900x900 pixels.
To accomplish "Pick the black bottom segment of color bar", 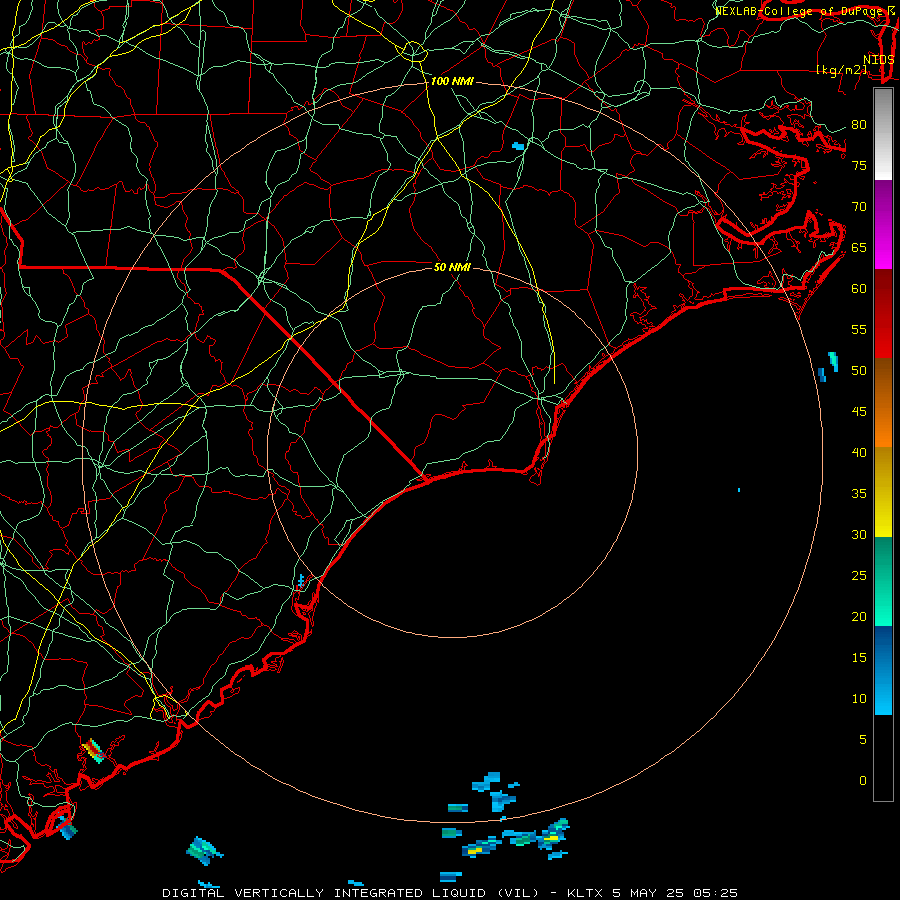I will pyautogui.click(x=883, y=758).
